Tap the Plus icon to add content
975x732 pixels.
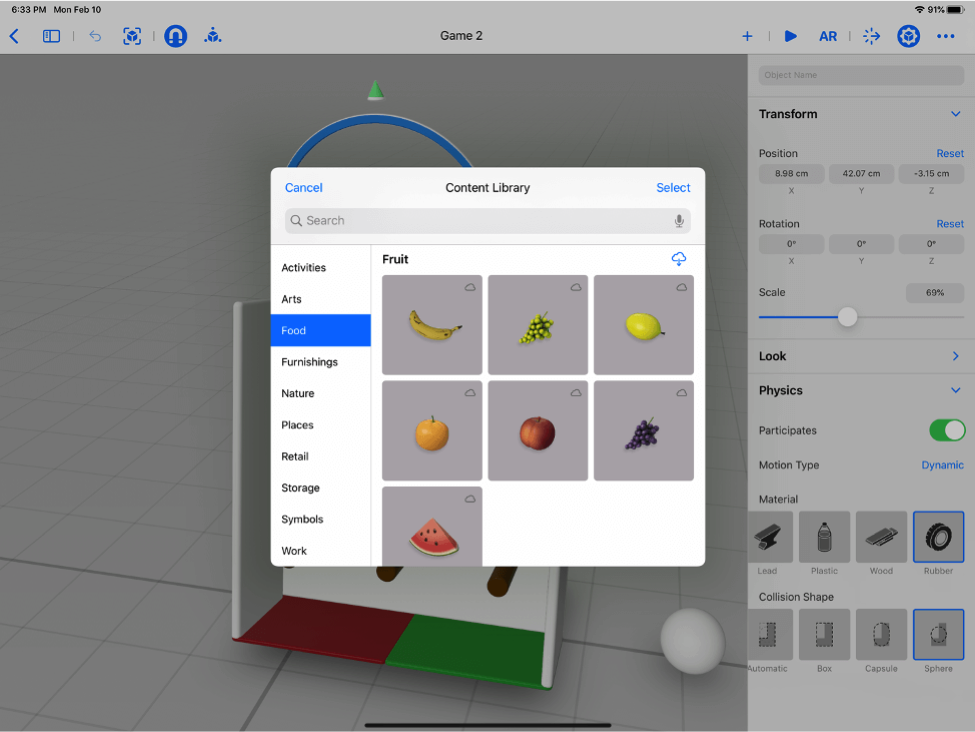point(747,35)
